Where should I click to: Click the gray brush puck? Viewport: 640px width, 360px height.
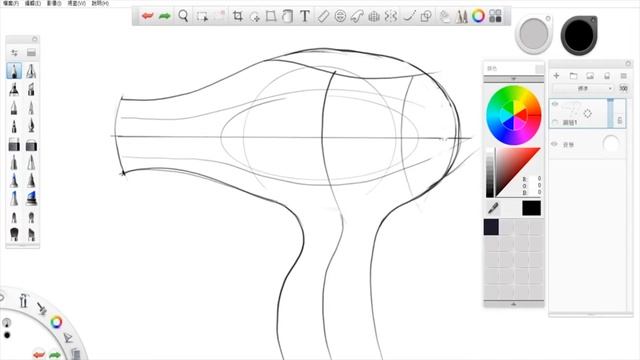coord(533,34)
